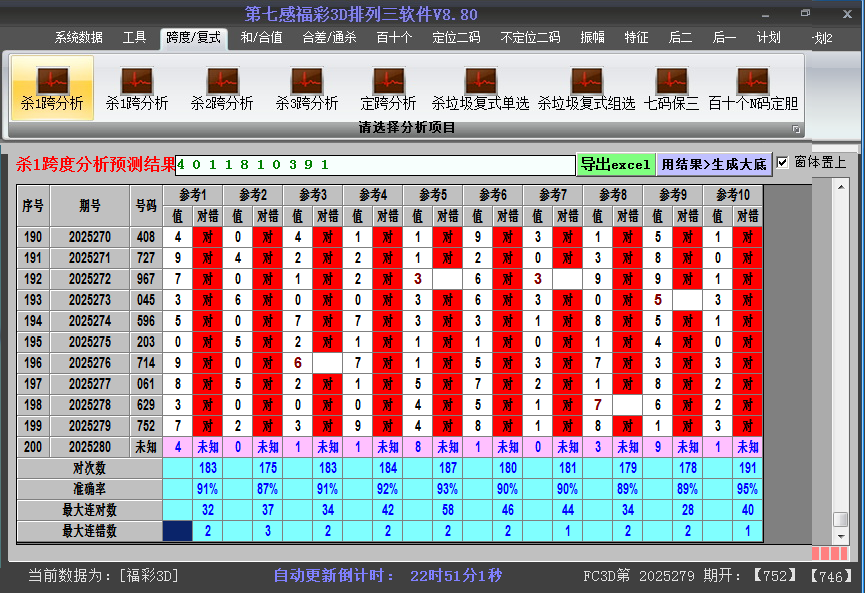Select the 杀3跨分析 analysis icon
The width and height of the screenshot is (865, 593).
click(308, 88)
